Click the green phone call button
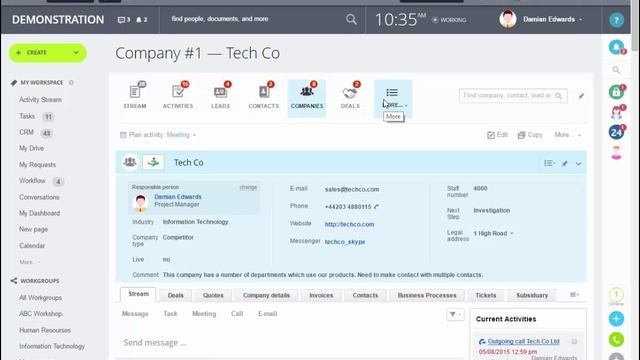Viewport: 640px width, 360px height. click(616, 339)
